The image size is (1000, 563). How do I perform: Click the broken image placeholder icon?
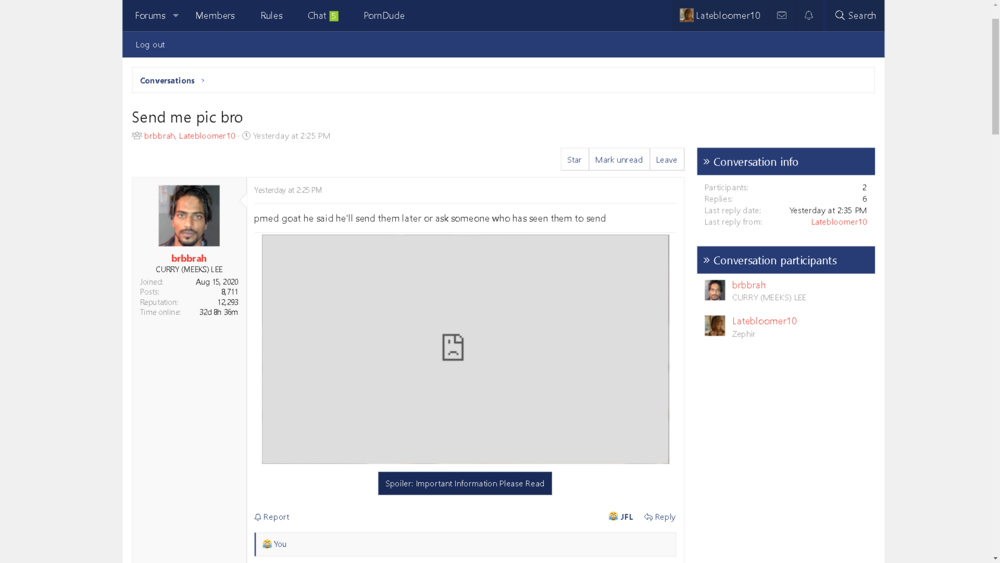[453, 347]
